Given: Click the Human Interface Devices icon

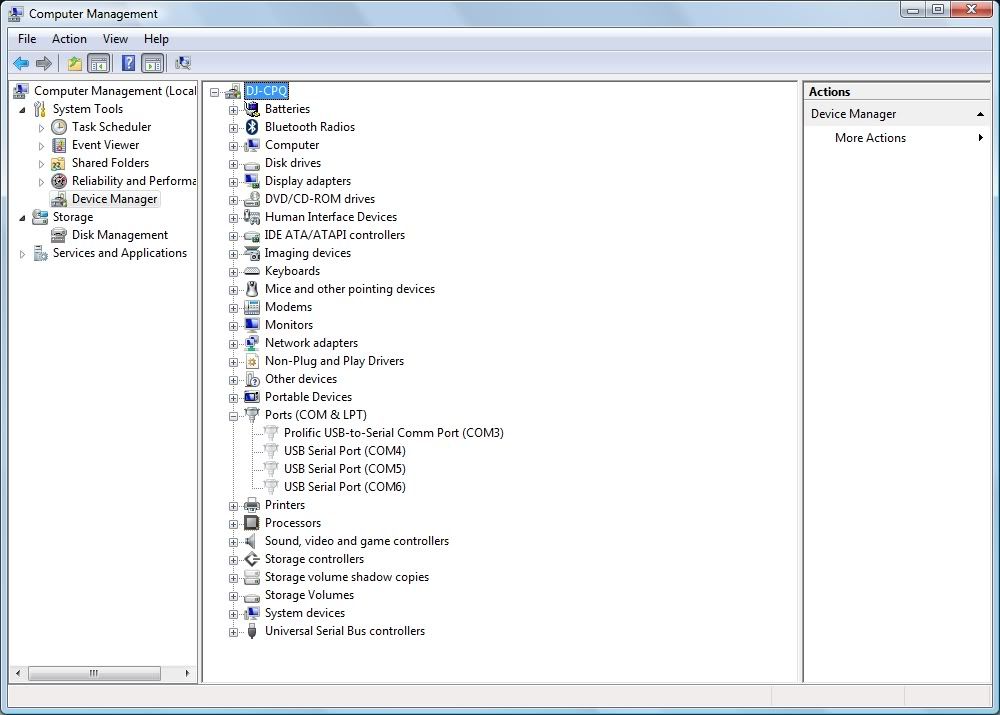Looking at the screenshot, I should tap(252, 217).
